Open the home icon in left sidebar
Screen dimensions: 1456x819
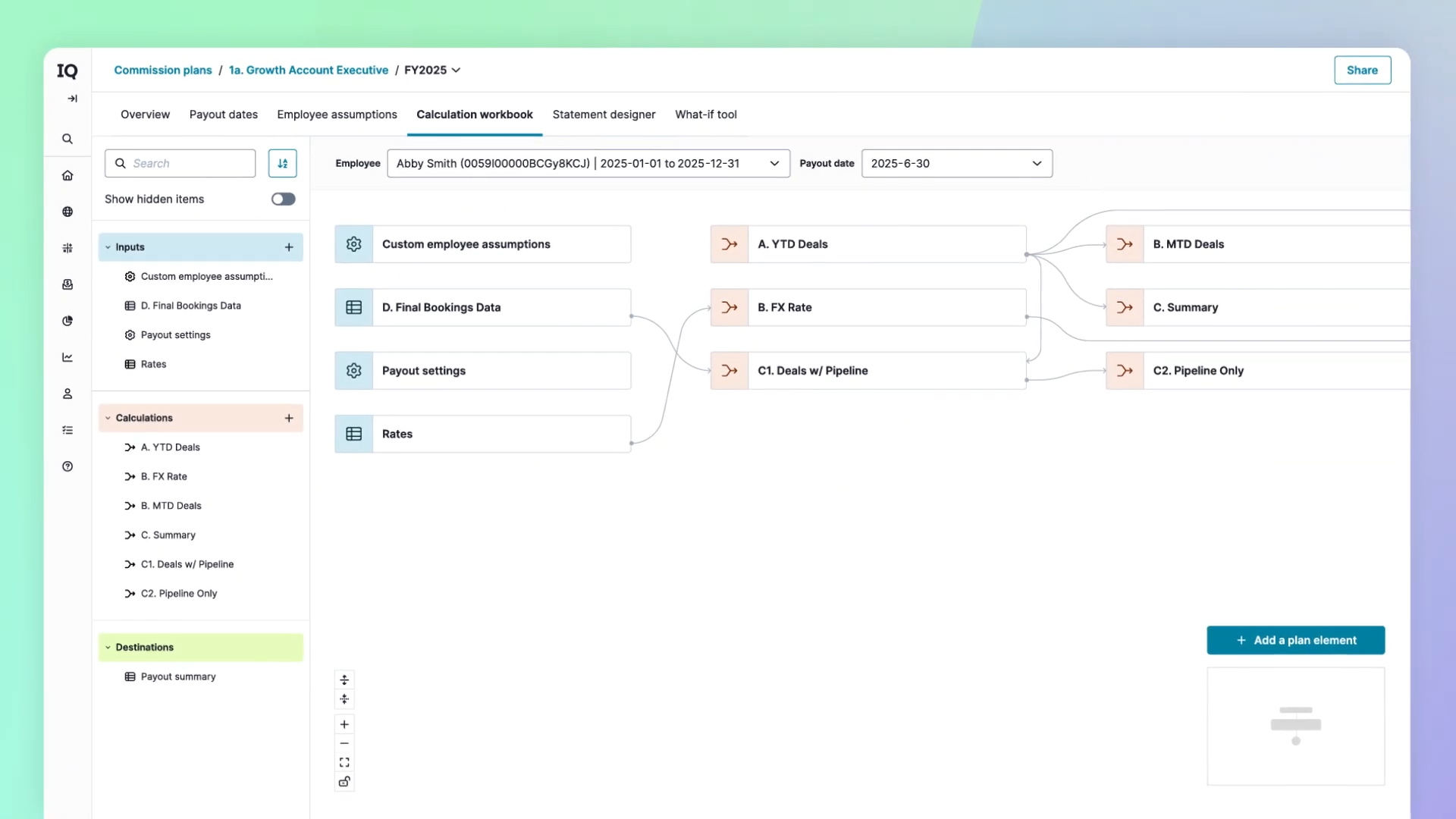(x=67, y=175)
